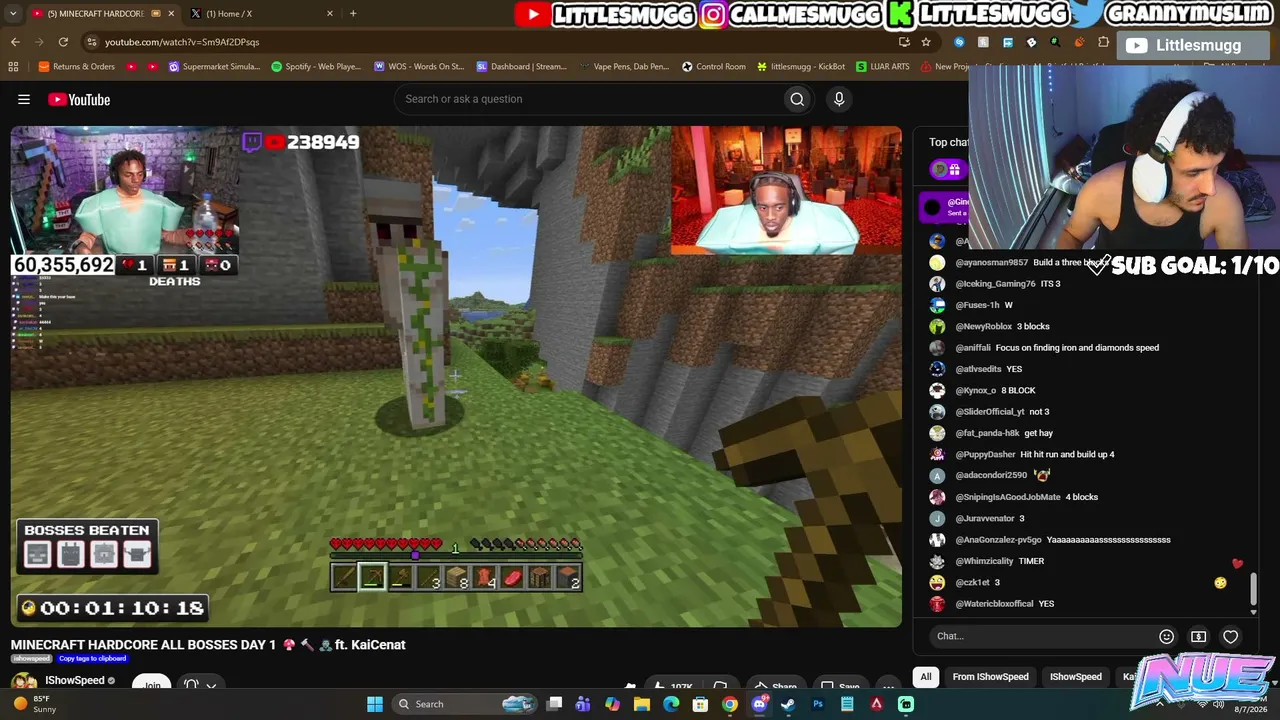Open the Returns & Orders bookmark
Image resolution: width=1280 pixels, height=720 pixels.
click(x=76, y=67)
